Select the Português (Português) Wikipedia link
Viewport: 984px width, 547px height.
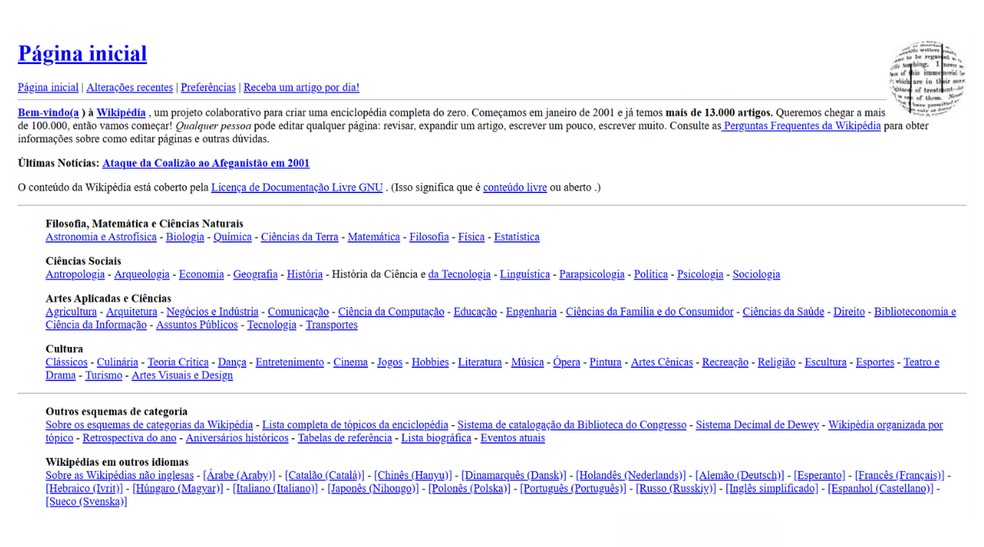[573, 488]
